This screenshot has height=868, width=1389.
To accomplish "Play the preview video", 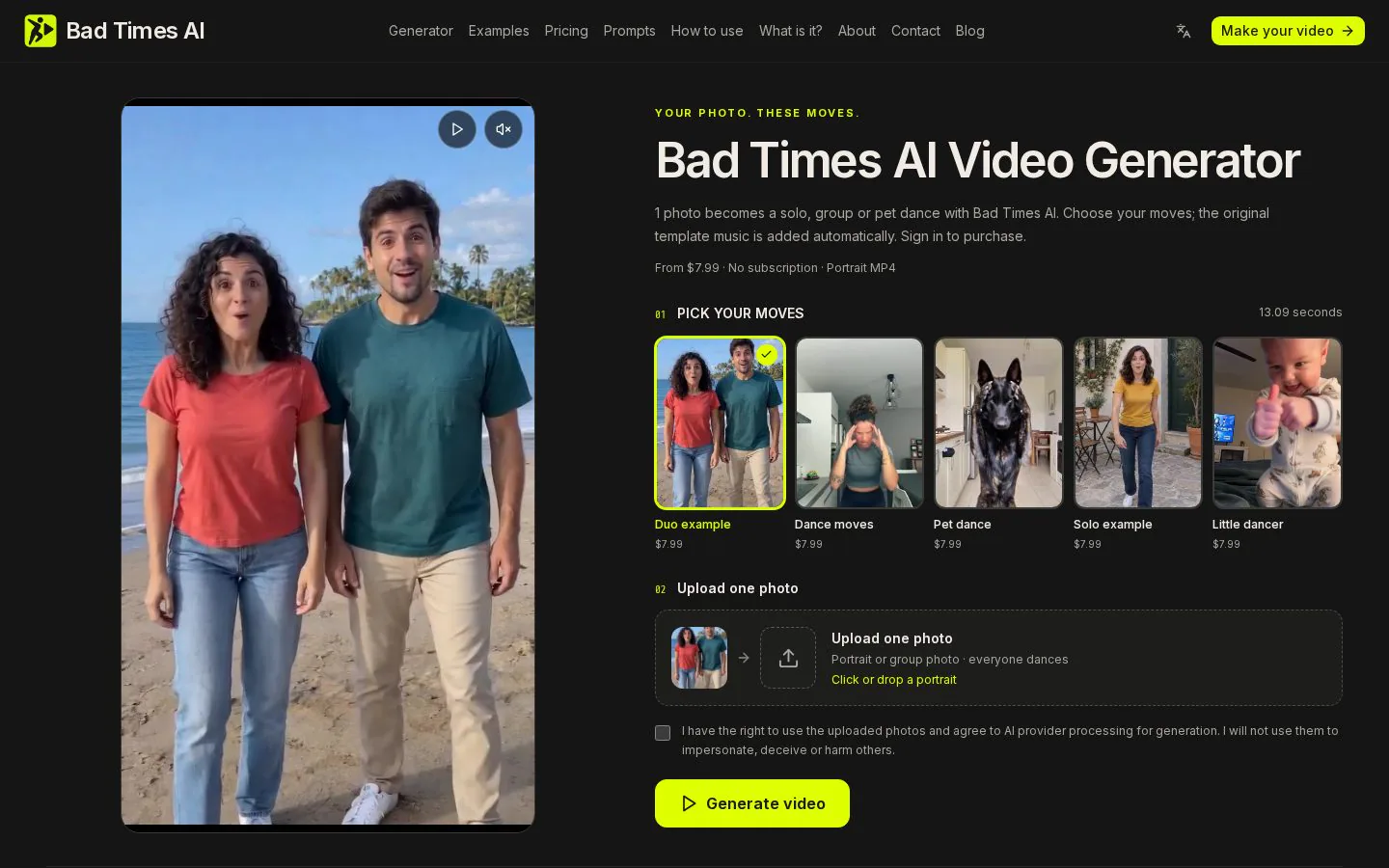I will point(457,129).
